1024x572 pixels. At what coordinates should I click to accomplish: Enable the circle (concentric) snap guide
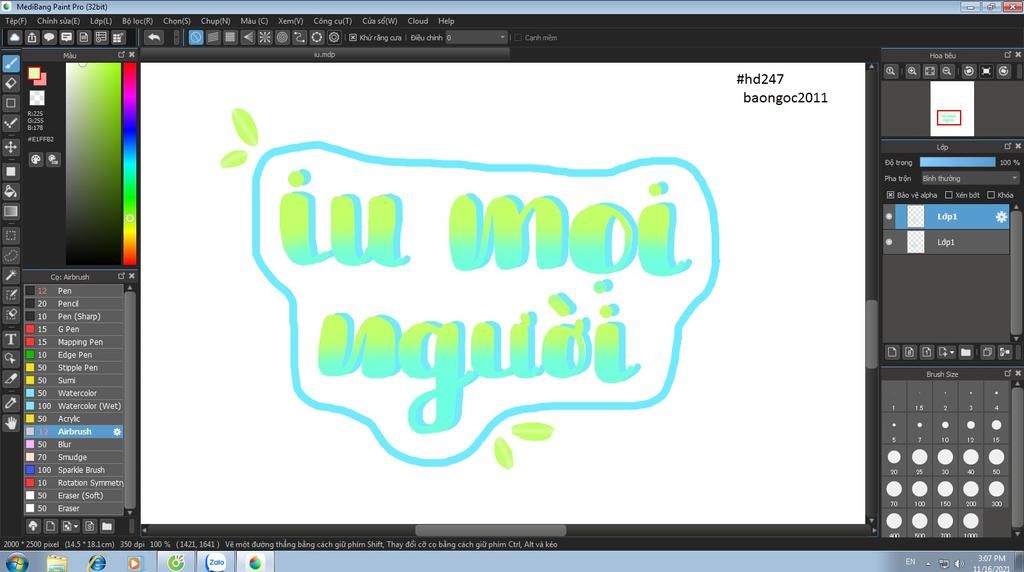[x=282, y=37]
